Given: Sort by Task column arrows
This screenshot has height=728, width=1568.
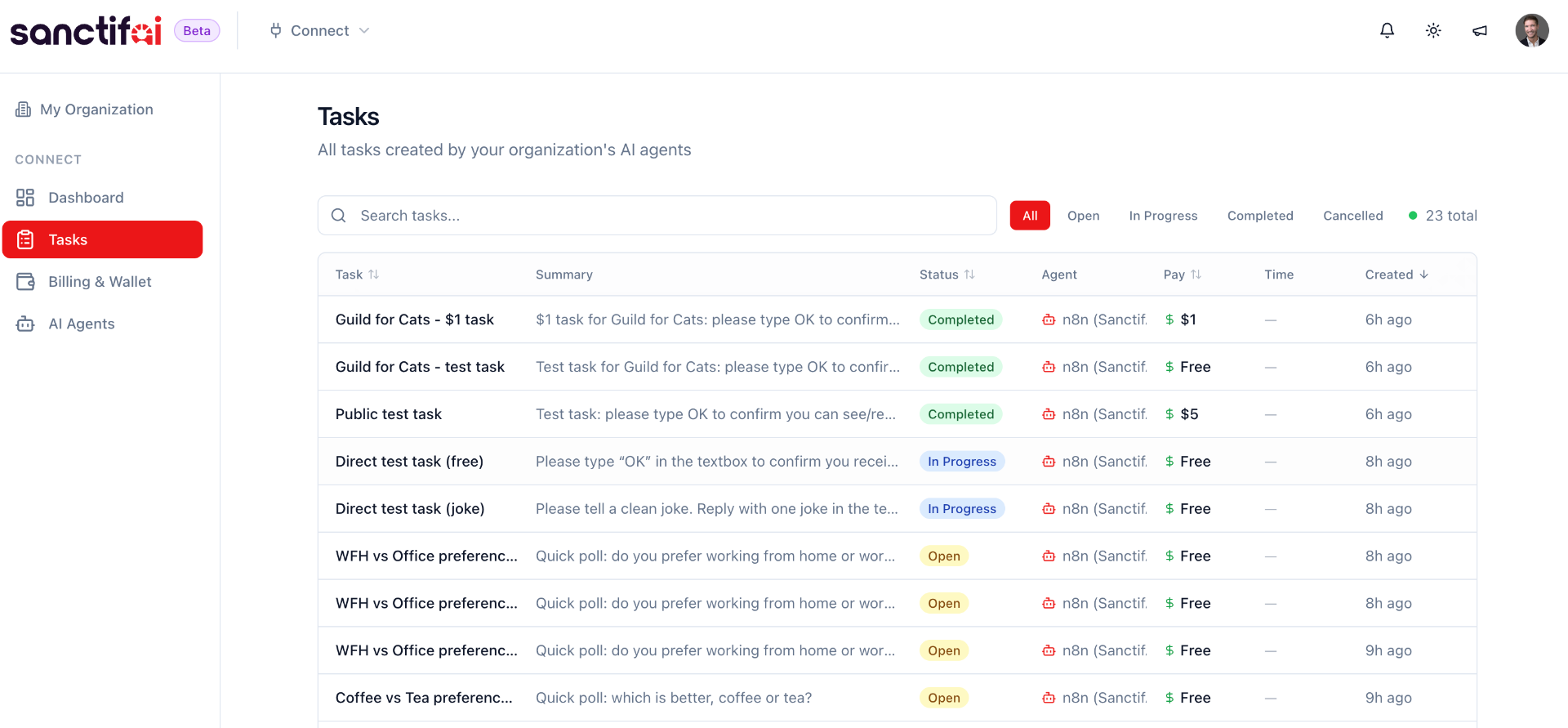Looking at the screenshot, I should [x=373, y=275].
